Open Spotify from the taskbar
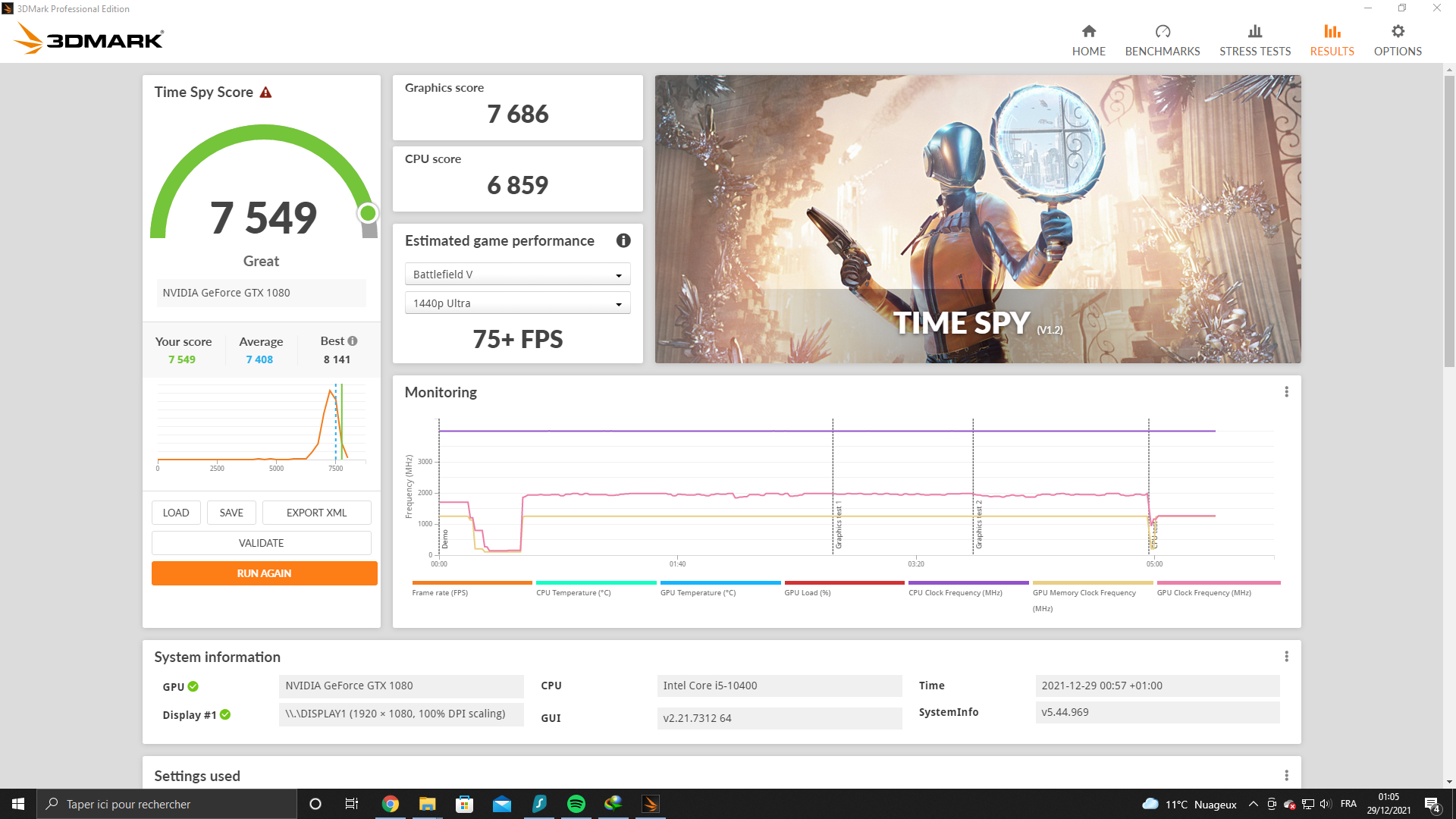Image resolution: width=1456 pixels, height=819 pixels. pyautogui.click(x=576, y=804)
